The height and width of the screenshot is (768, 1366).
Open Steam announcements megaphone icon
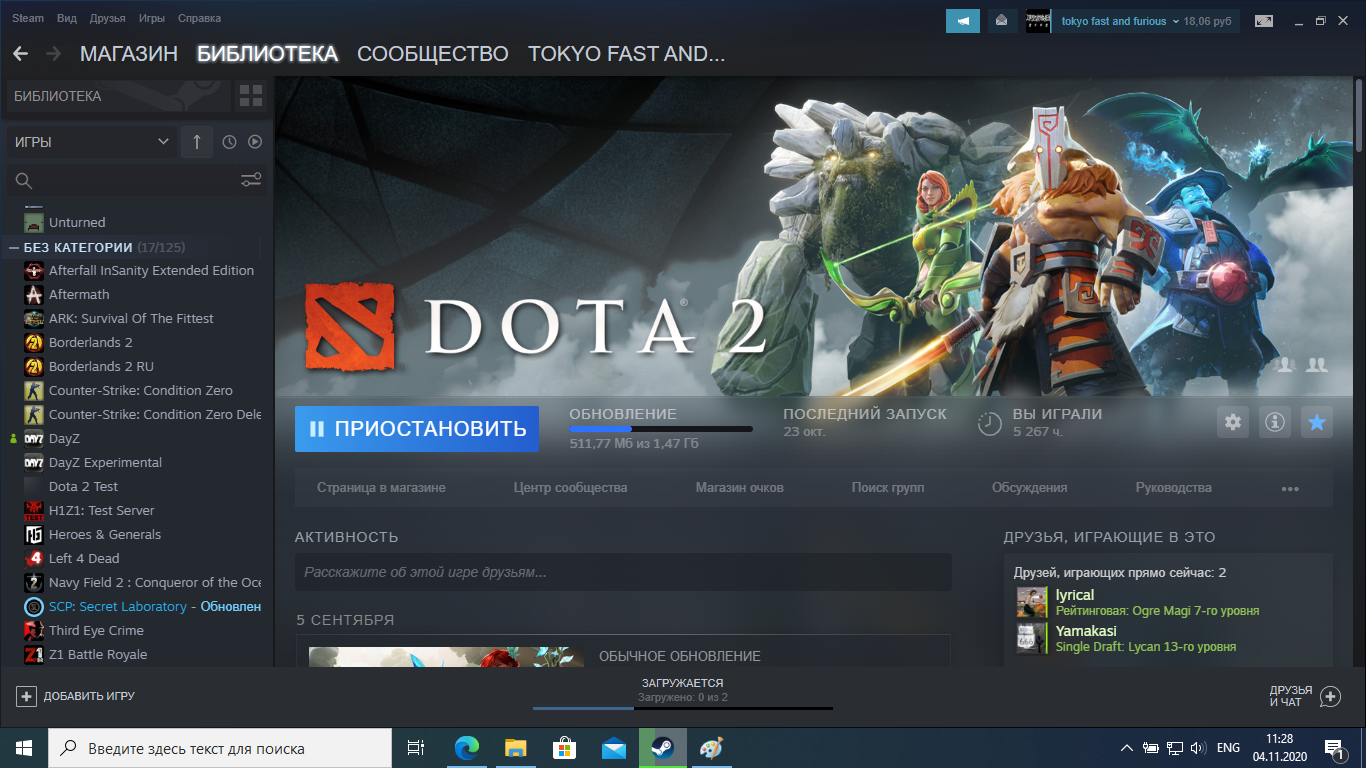(x=963, y=21)
